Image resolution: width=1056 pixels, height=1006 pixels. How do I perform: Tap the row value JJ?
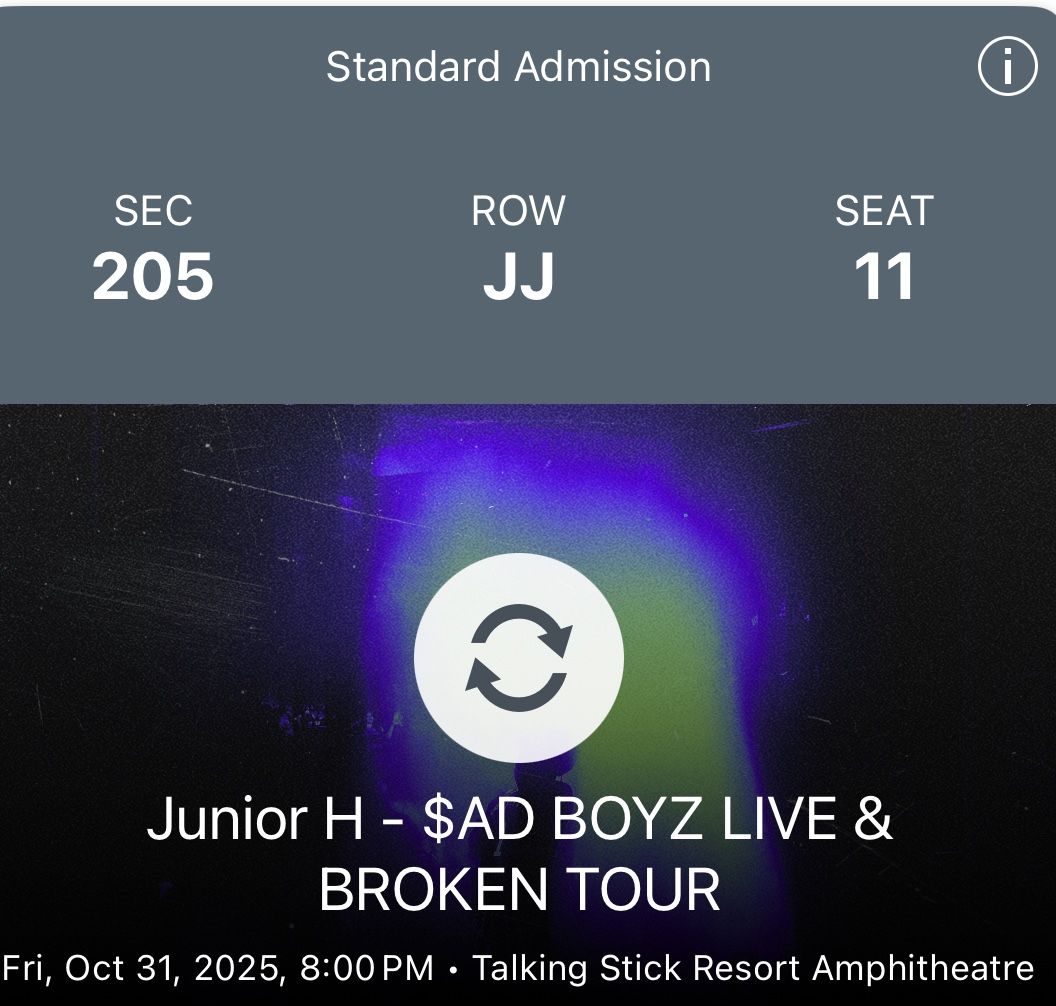[518, 277]
